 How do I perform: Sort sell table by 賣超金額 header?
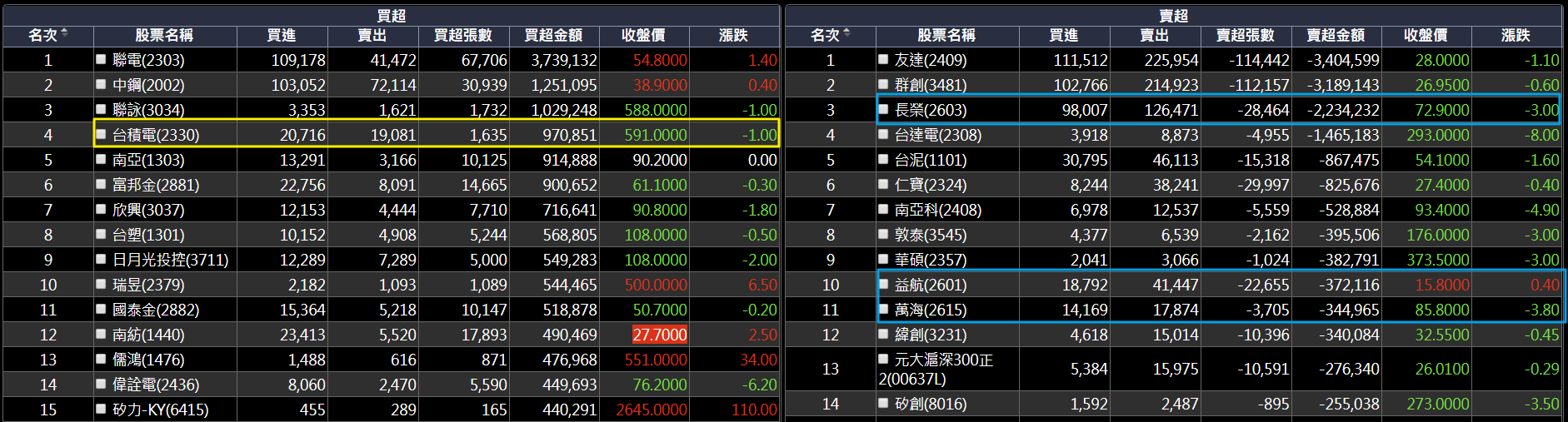click(x=1336, y=35)
